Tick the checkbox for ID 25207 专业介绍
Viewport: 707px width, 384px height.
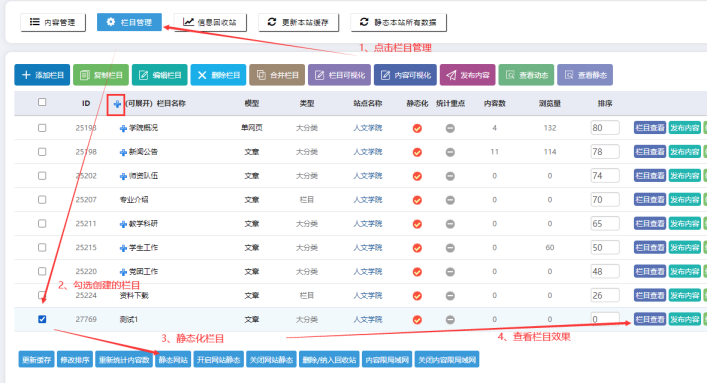(42, 199)
